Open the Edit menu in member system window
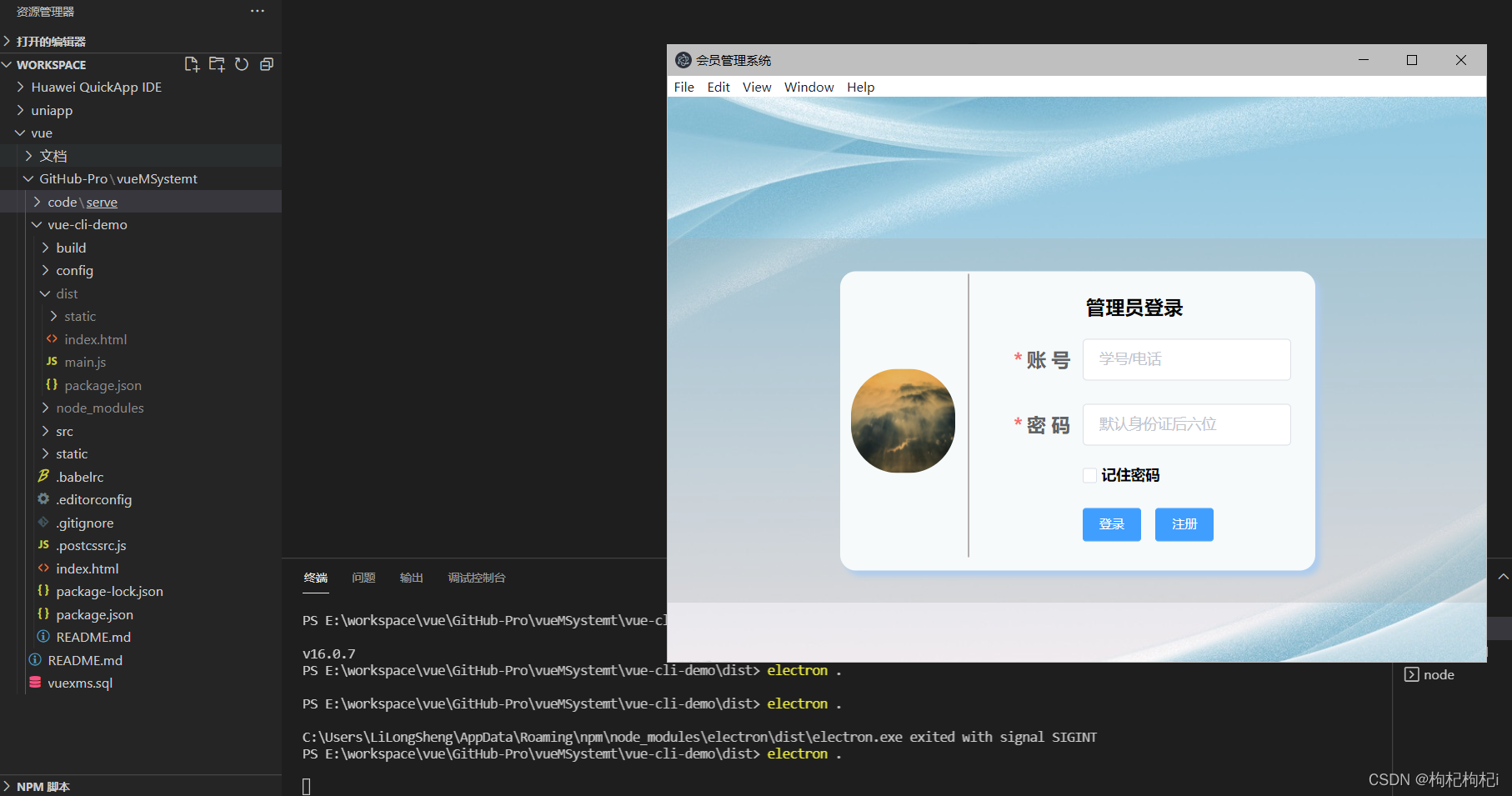 tap(718, 87)
